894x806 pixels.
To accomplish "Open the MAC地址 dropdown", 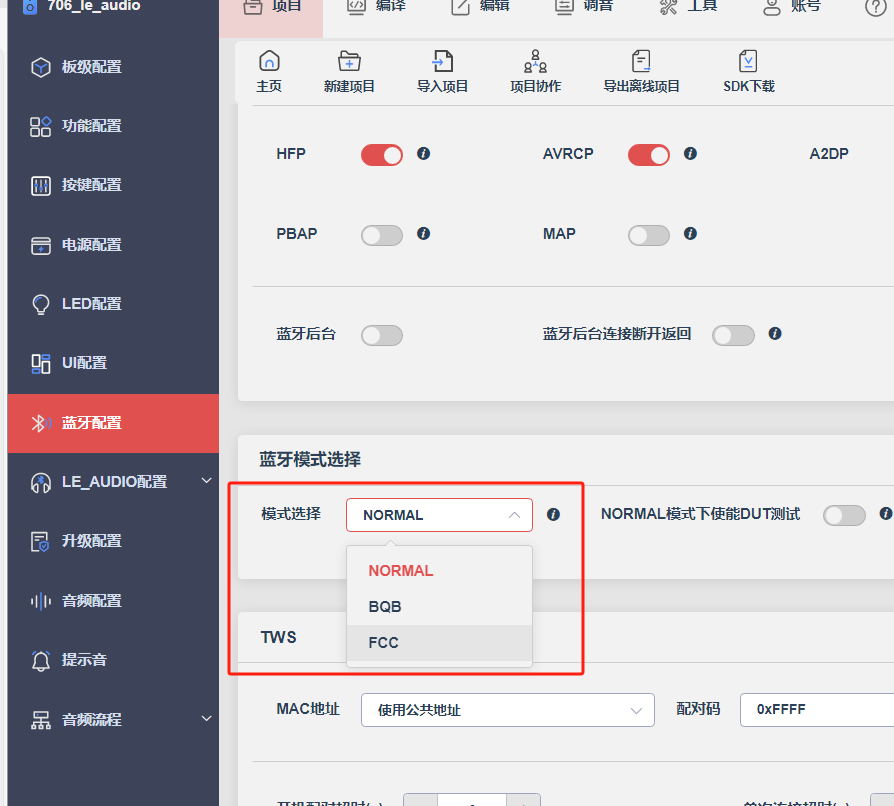I will [507, 710].
